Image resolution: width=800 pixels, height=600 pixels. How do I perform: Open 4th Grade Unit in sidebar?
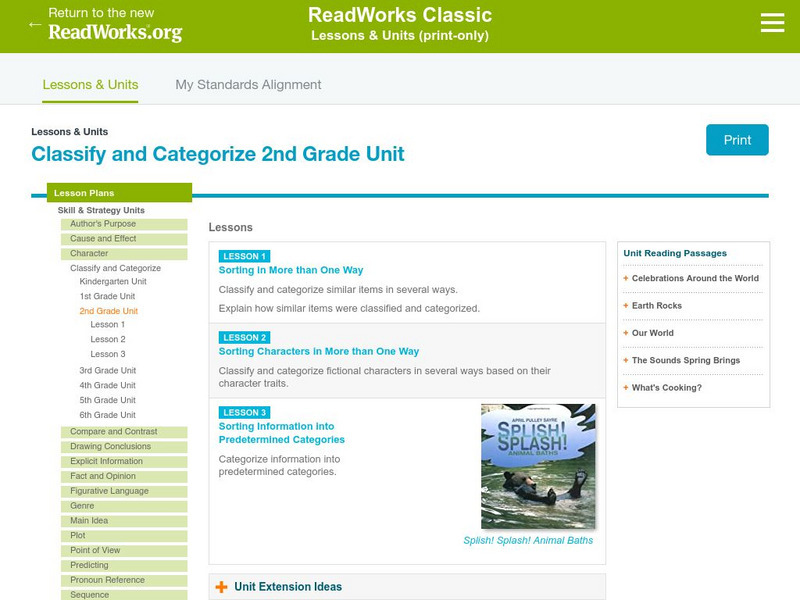pos(108,385)
